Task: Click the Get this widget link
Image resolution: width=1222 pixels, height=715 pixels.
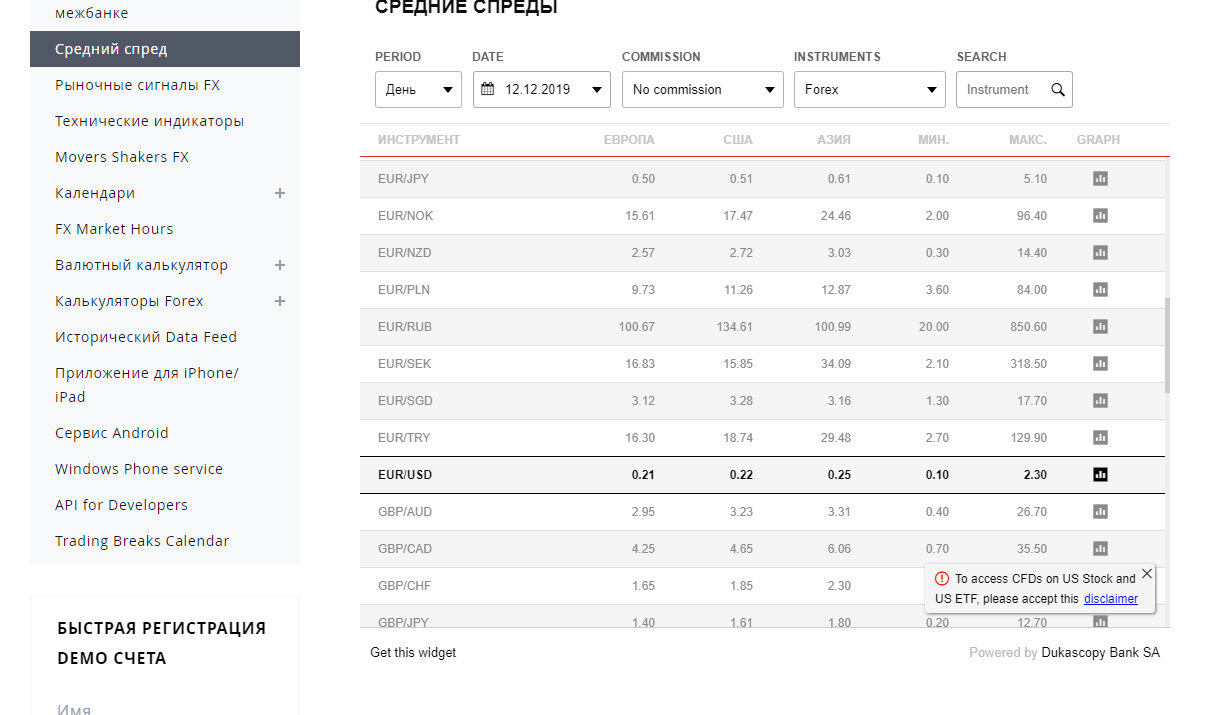Action: click(x=413, y=652)
